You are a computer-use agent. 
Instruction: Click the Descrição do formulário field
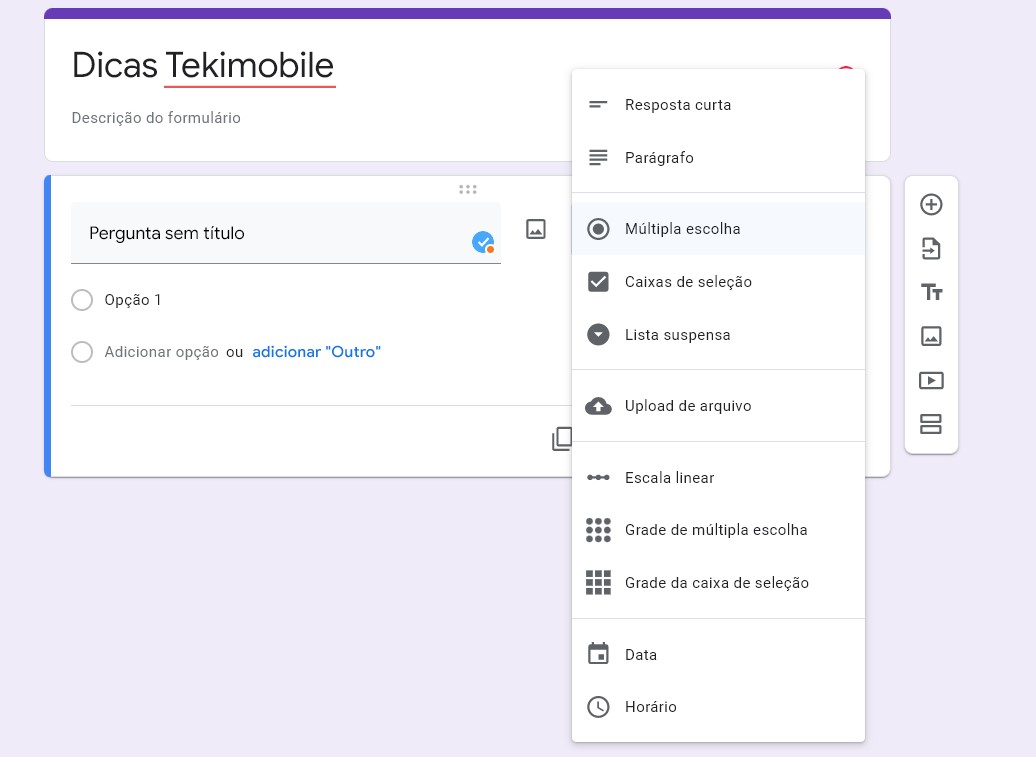coord(156,118)
